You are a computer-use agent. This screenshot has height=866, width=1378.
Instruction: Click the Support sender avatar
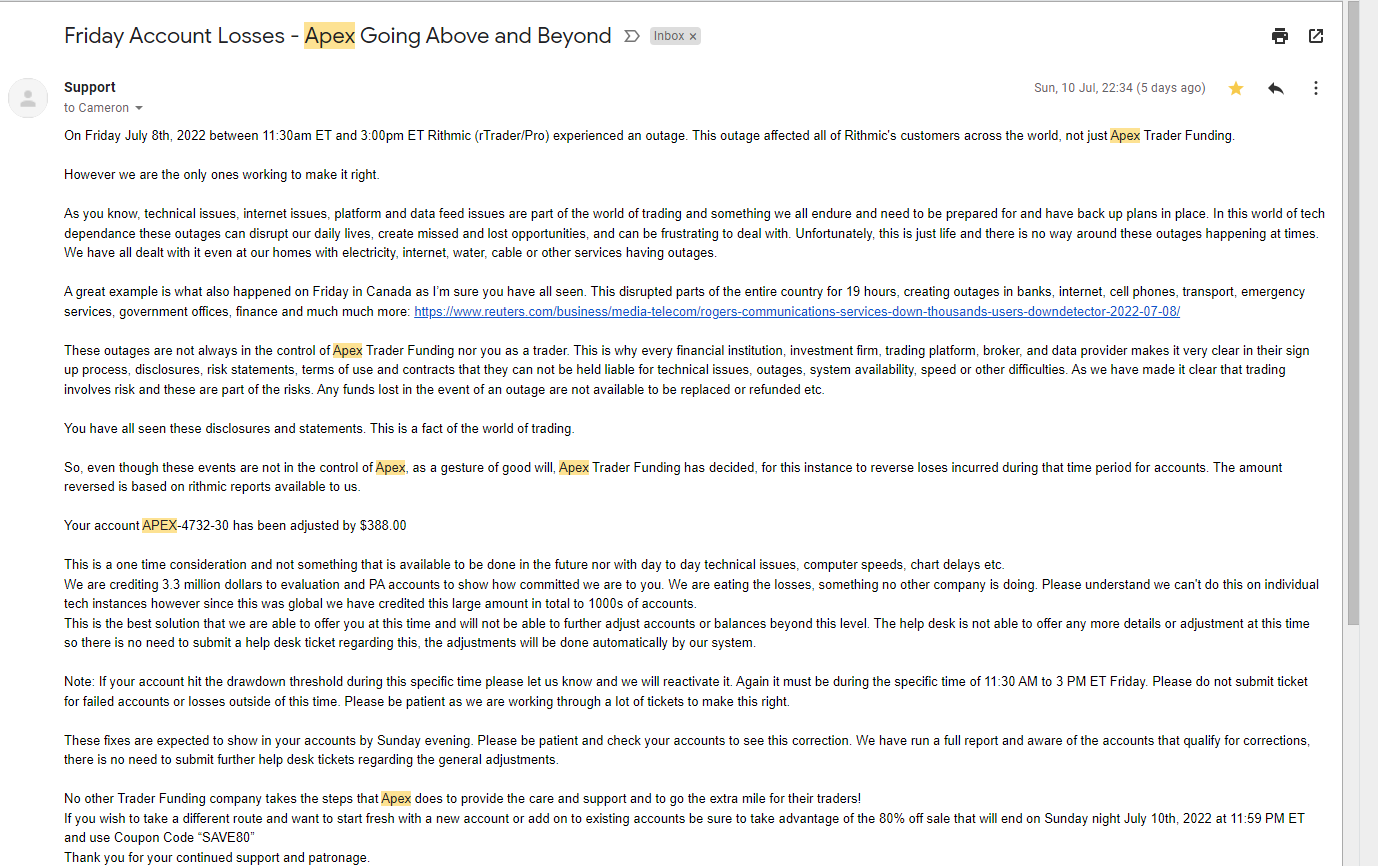click(x=28, y=98)
